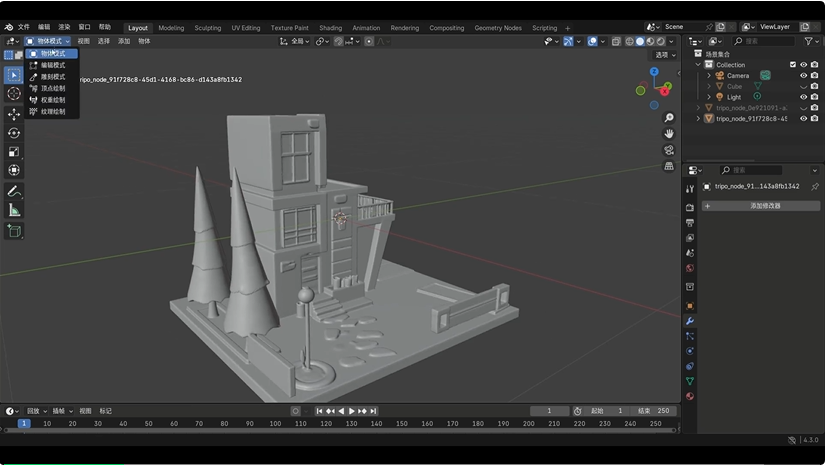Click the gizmo Z axis blue circle
Screen dimensions: 829x466
pos(654,71)
